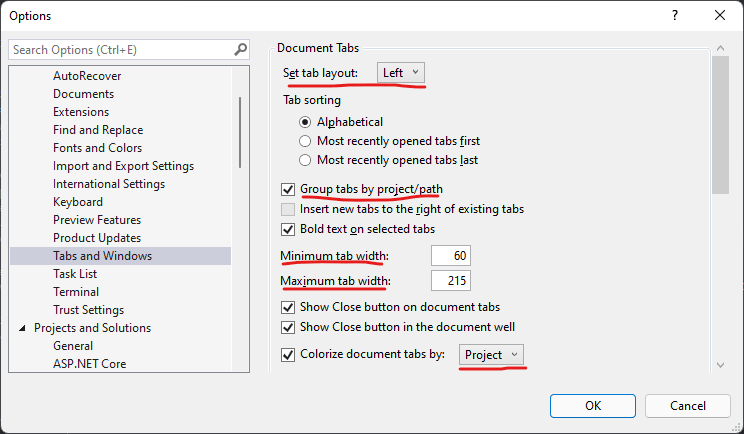Select International Settings

(x=109, y=184)
